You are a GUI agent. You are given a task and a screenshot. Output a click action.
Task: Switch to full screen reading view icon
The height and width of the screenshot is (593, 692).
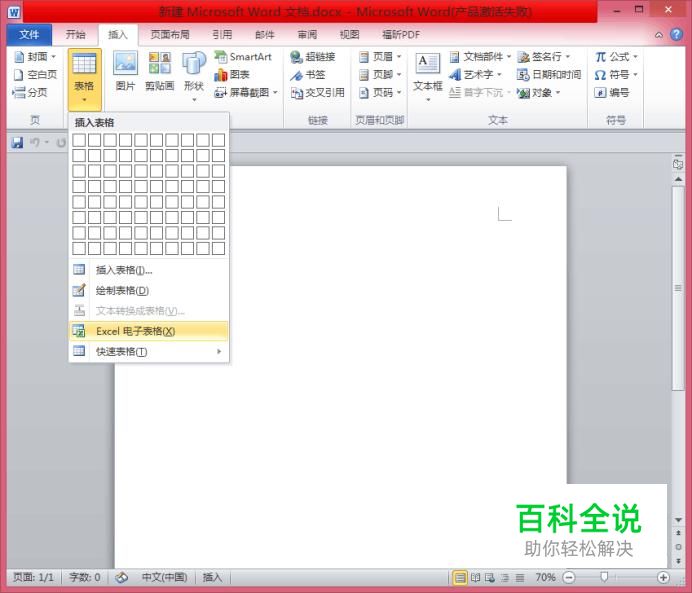[x=475, y=577]
